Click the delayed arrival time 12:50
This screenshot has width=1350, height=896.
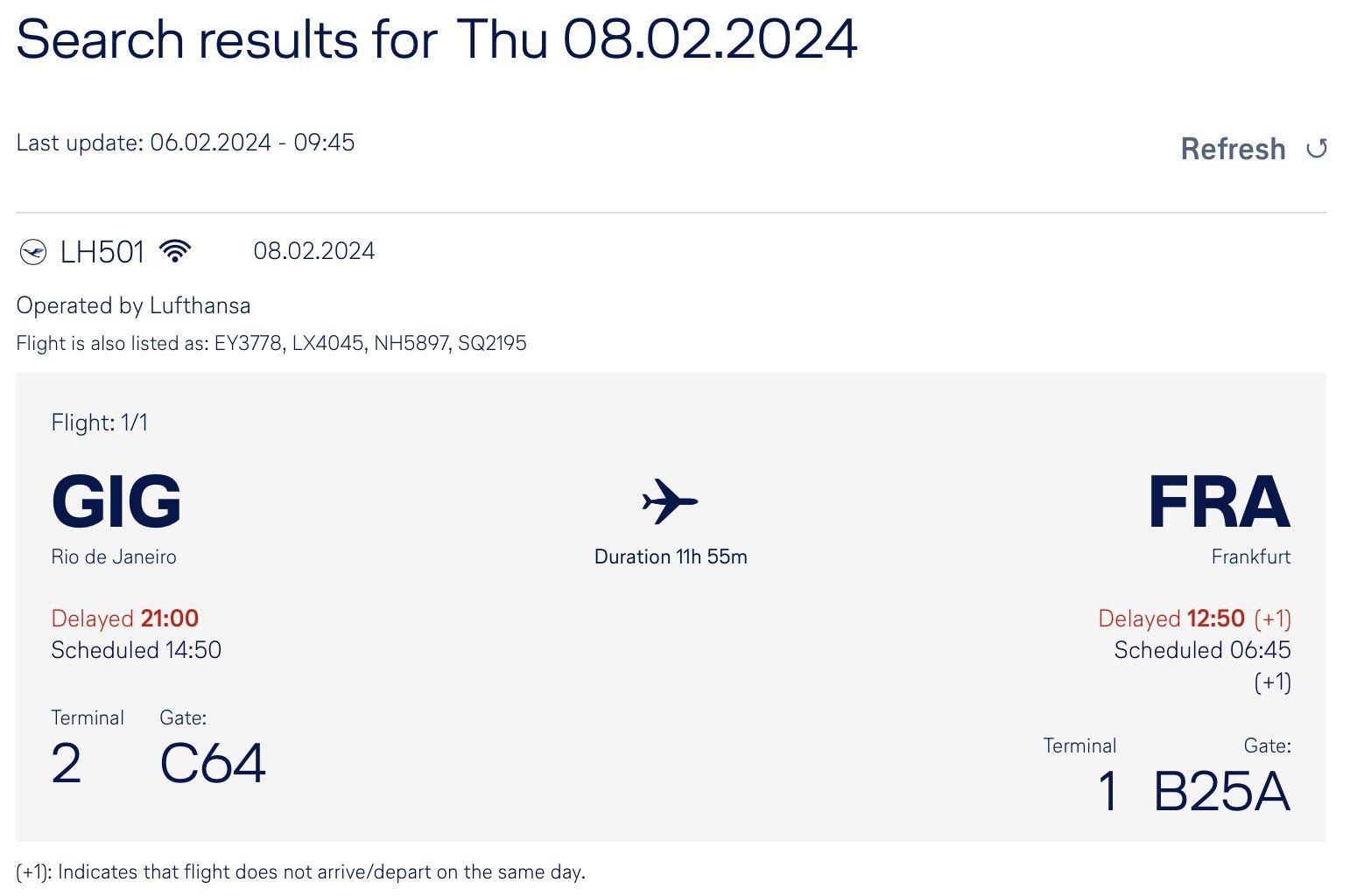point(1216,619)
